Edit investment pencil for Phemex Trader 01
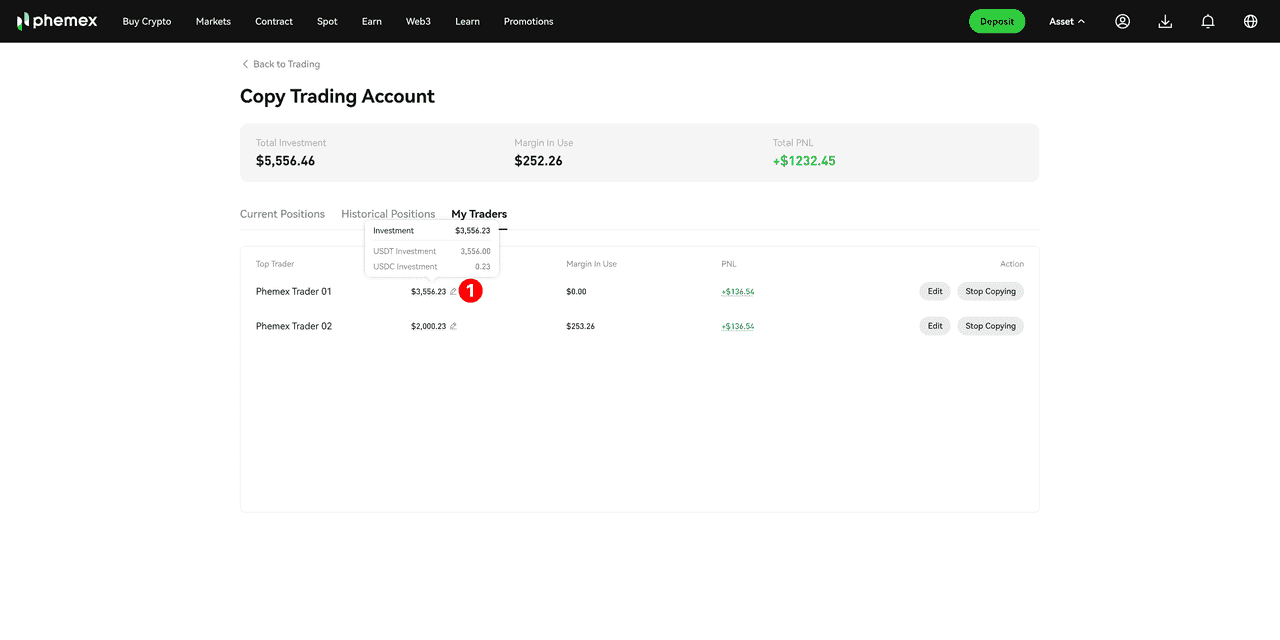Screen dimensions: 1280x640 [x=453, y=292]
